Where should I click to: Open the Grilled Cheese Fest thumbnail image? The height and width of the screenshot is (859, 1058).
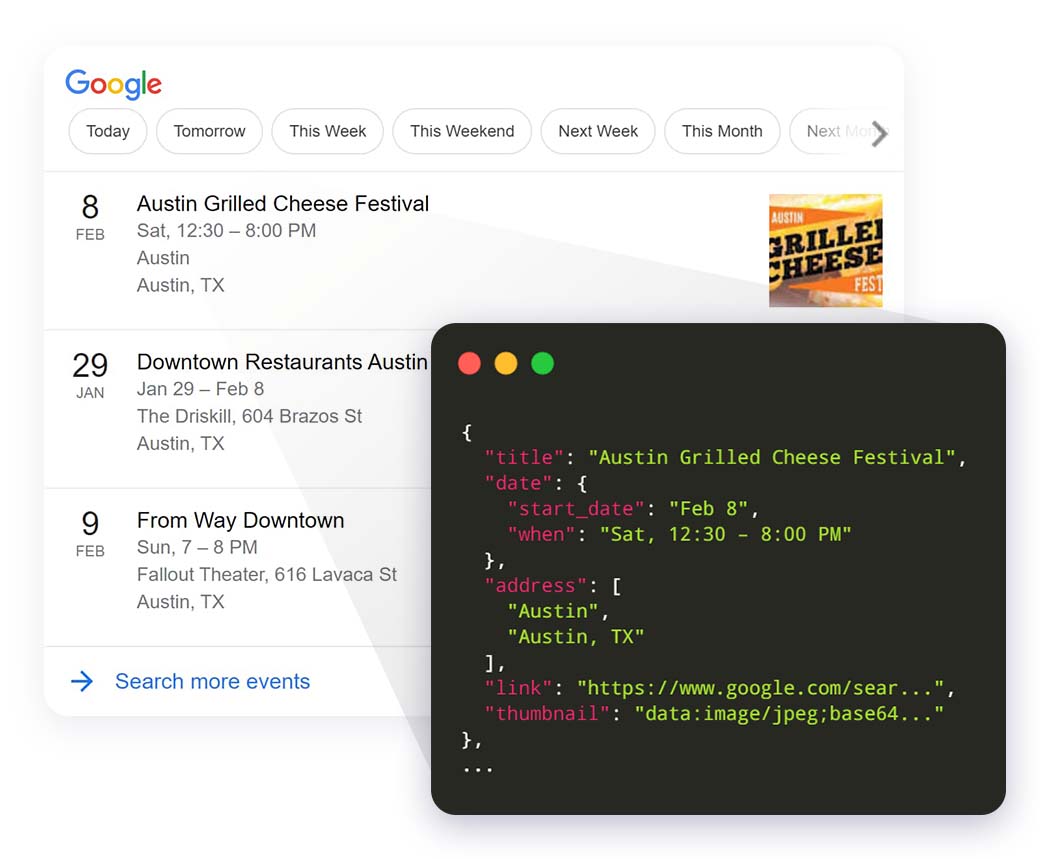[x=825, y=250]
